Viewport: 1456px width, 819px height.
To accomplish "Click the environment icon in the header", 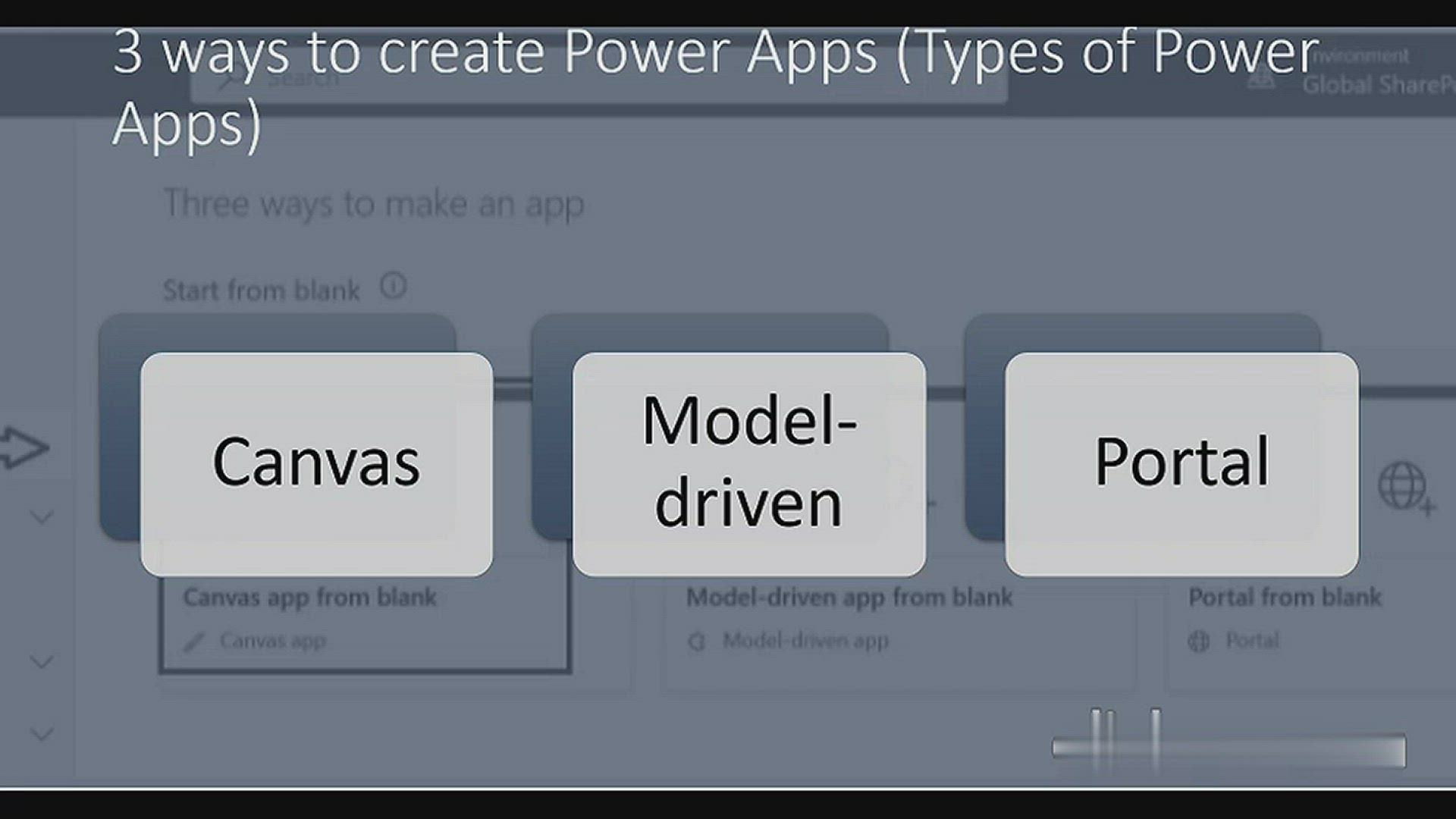I will tap(1261, 78).
